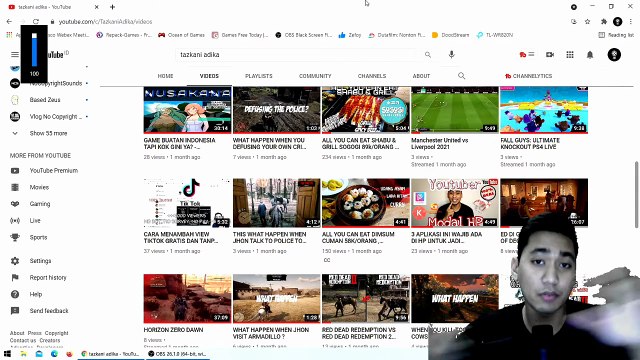Open the Sports trophy icon

coord(15,237)
